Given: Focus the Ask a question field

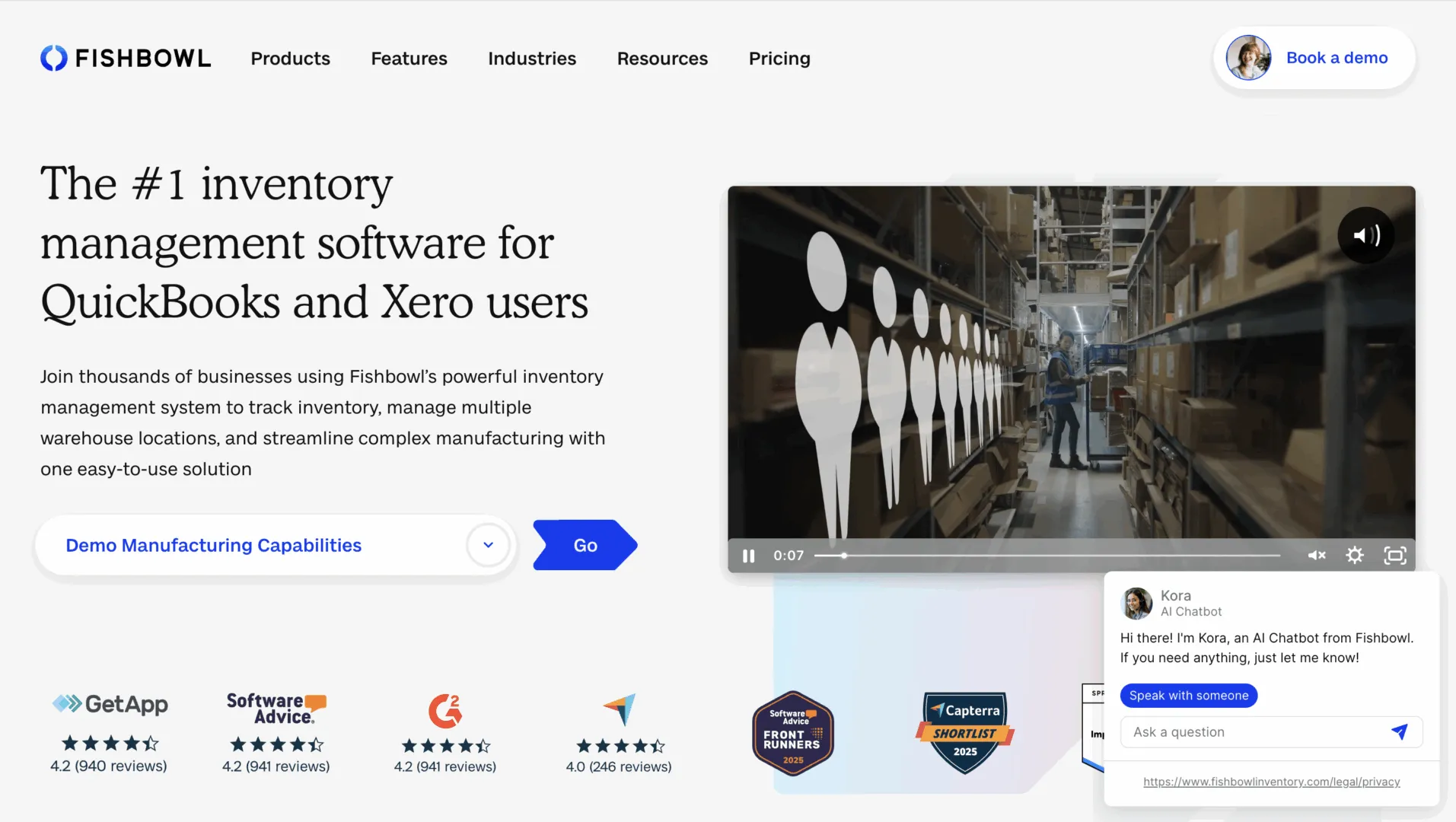Looking at the screenshot, I should pyautogui.click(x=1271, y=731).
